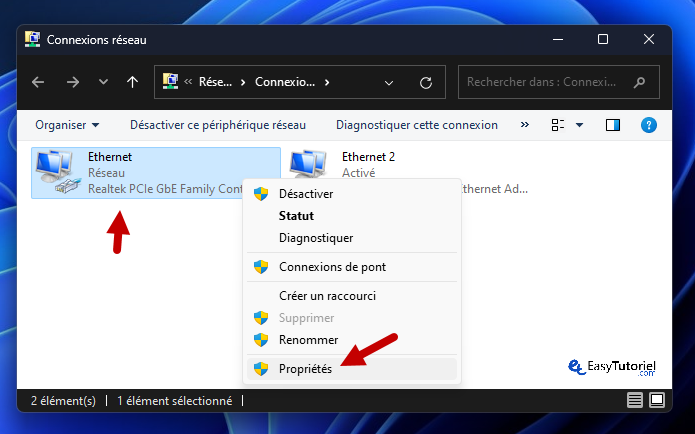Click the Realtek PCIe GbE adapter text
This screenshot has height=434, width=695.
[x=165, y=189]
